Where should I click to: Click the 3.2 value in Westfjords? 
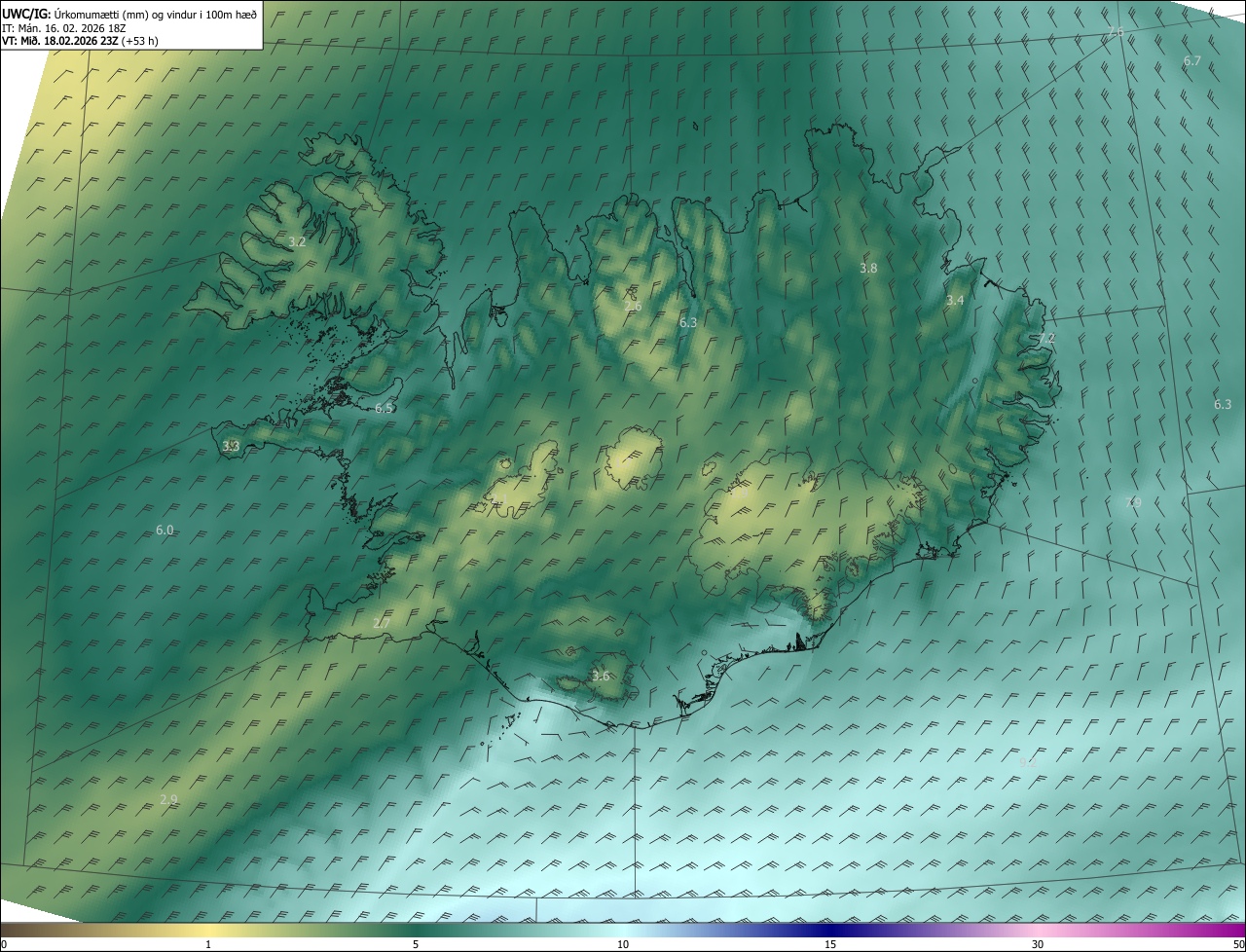(x=298, y=241)
